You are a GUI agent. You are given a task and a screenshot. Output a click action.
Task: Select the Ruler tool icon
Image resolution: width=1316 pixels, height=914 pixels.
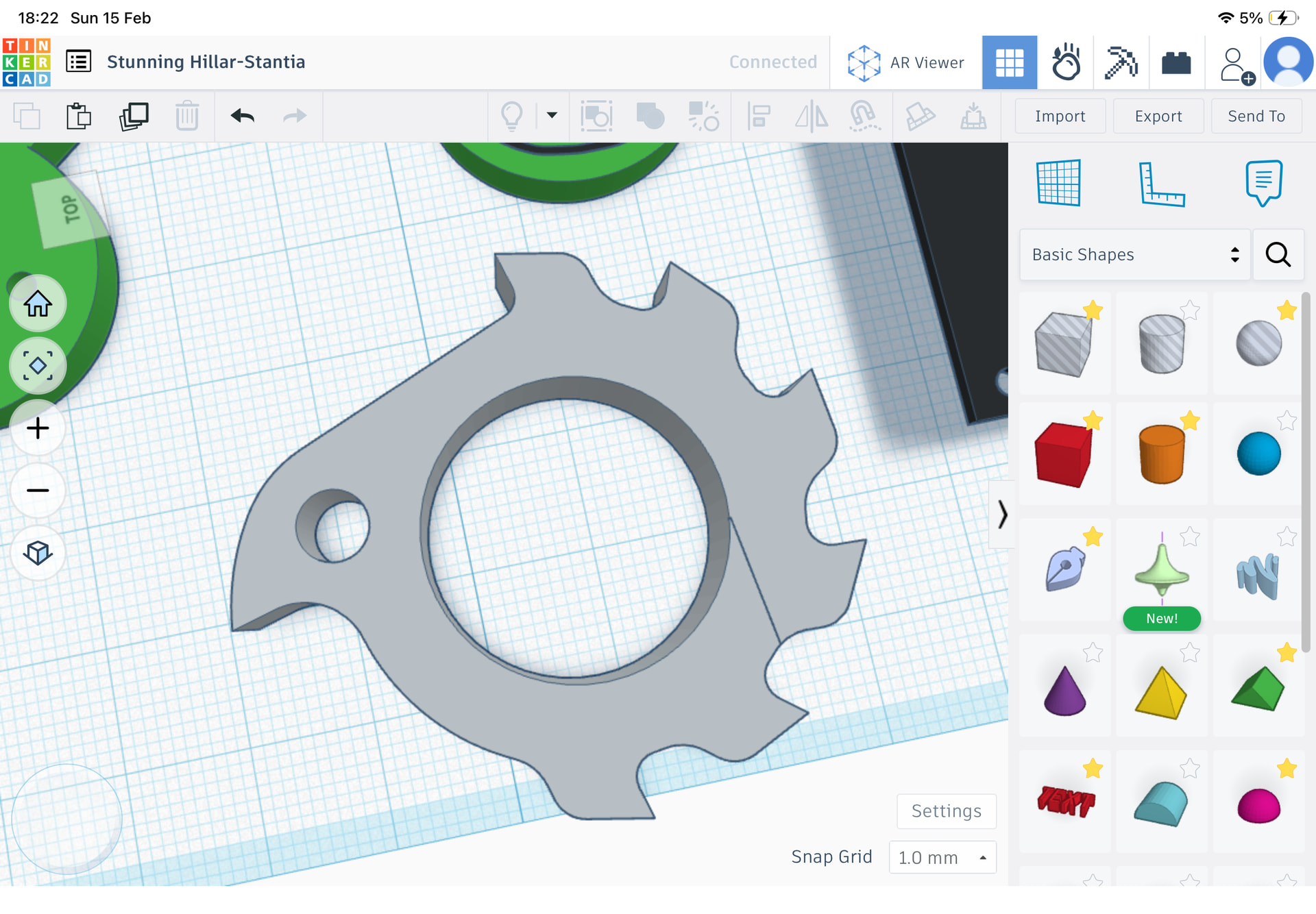pyautogui.click(x=1161, y=184)
